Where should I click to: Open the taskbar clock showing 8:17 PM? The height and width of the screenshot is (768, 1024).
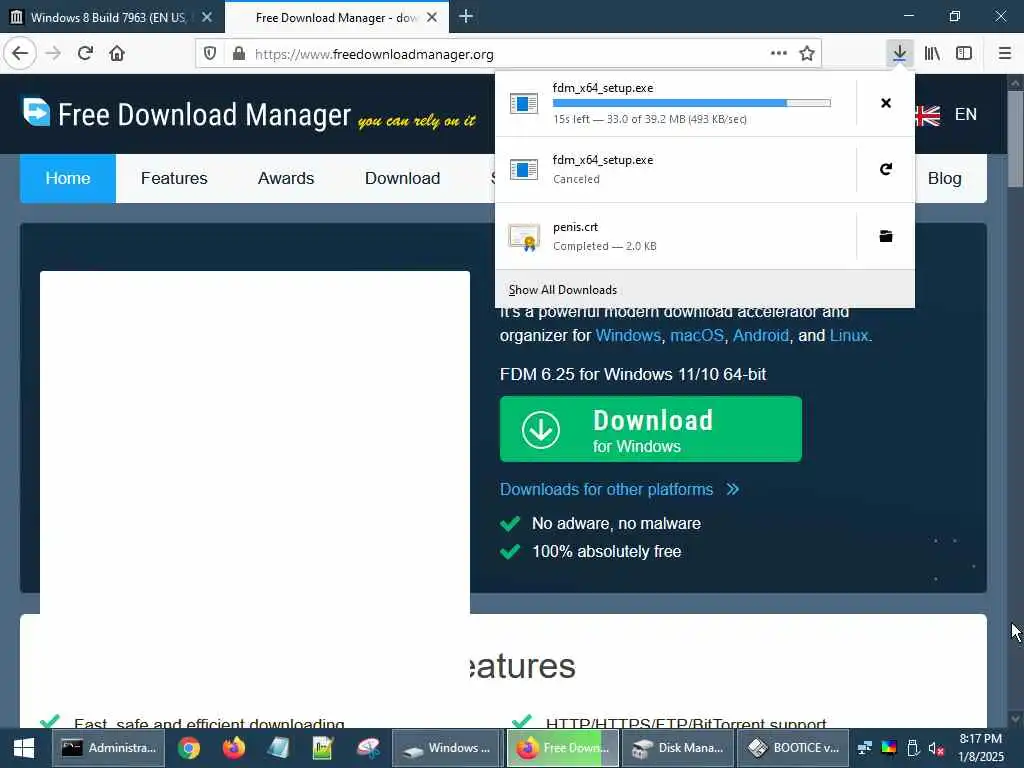pos(981,748)
